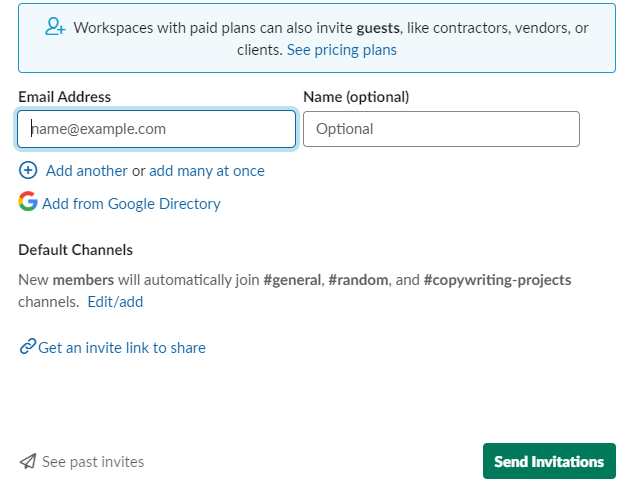The height and width of the screenshot is (494, 638).
Task: Click the #copywriting-projects channel name
Action: point(497,280)
